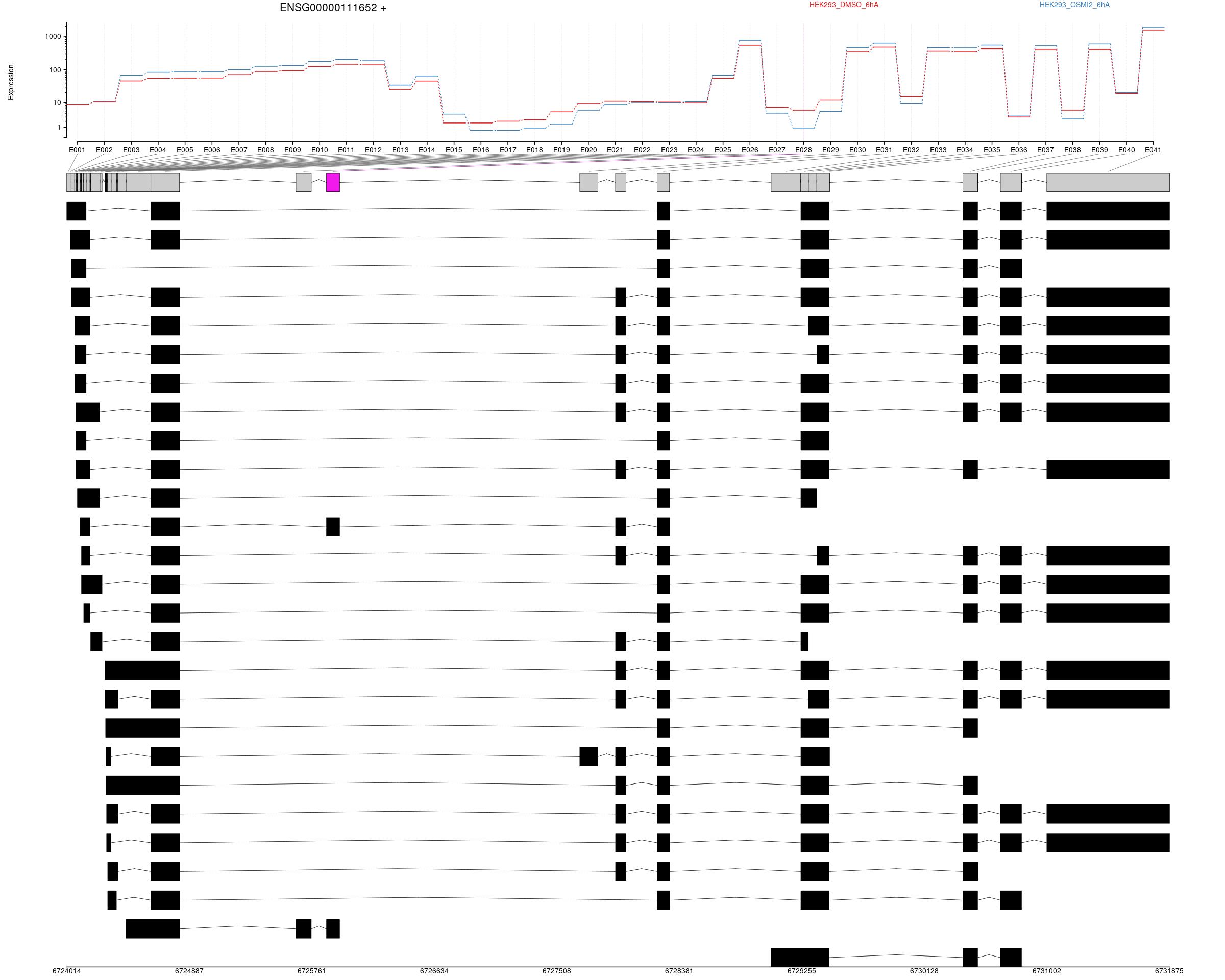Select exon label E020
This screenshot has width=1225, height=980.
click(x=589, y=150)
